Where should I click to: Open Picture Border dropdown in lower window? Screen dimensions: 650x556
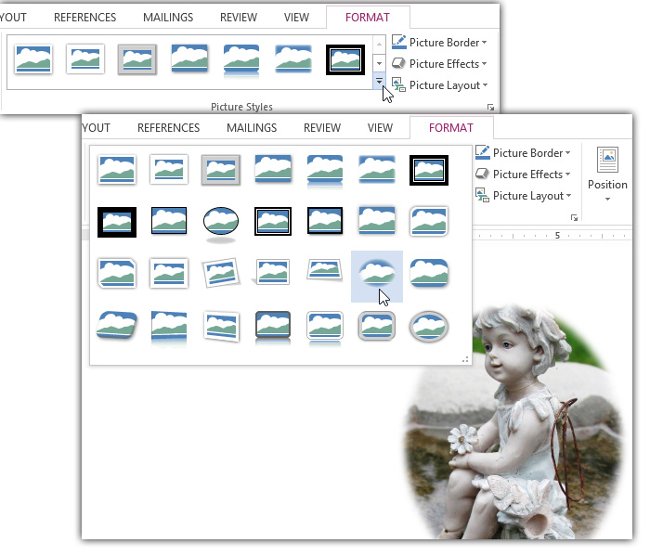[523, 153]
